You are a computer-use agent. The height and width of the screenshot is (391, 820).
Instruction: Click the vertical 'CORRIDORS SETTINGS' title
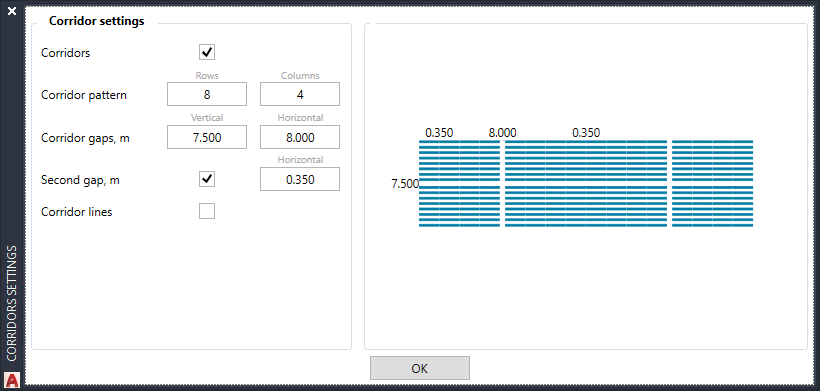[x=12, y=303]
